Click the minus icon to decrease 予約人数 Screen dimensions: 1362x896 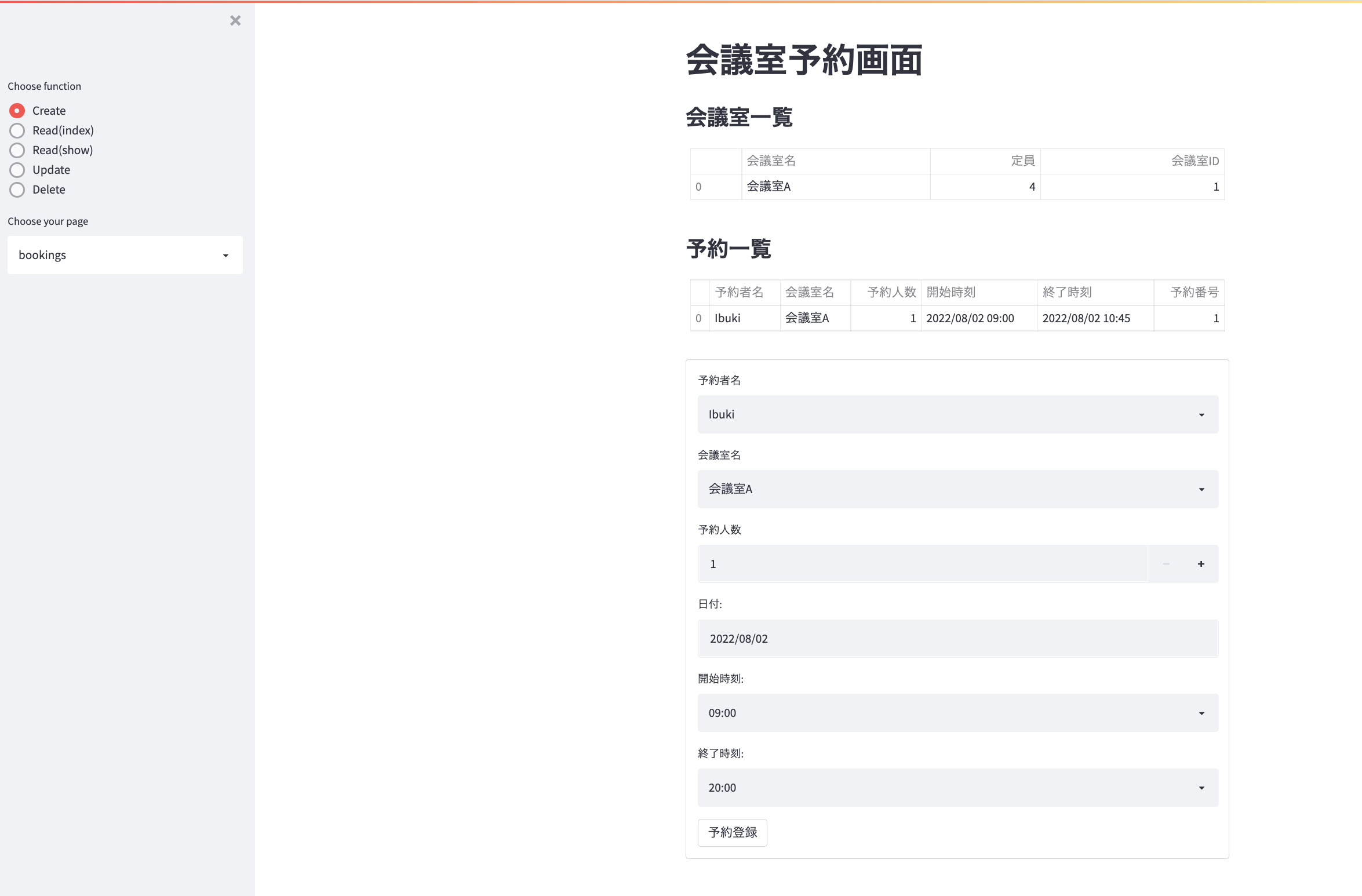click(1166, 563)
